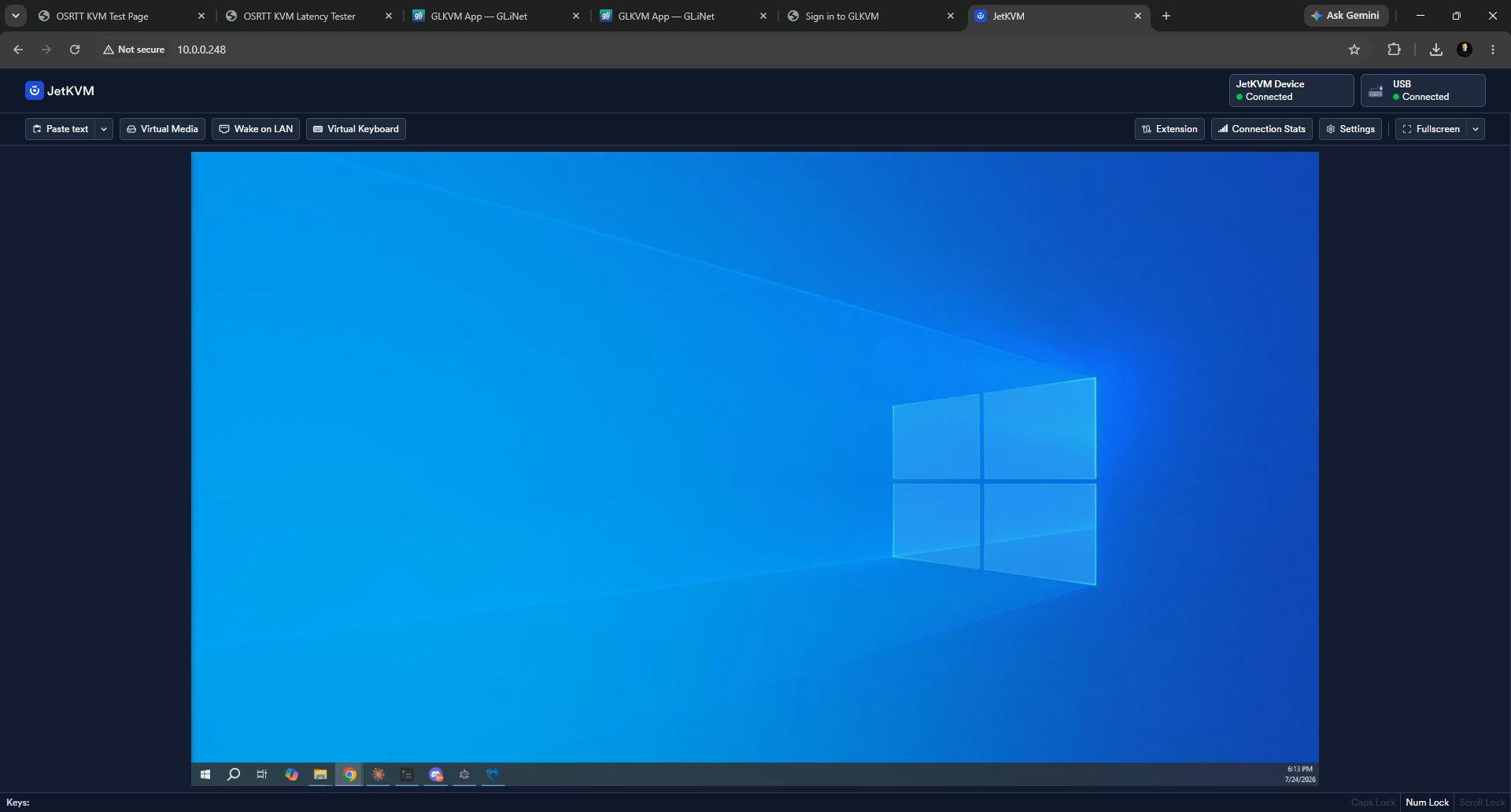Bookmark this page with the star icon
This screenshot has width=1511, height=812.
[1354, 50]
